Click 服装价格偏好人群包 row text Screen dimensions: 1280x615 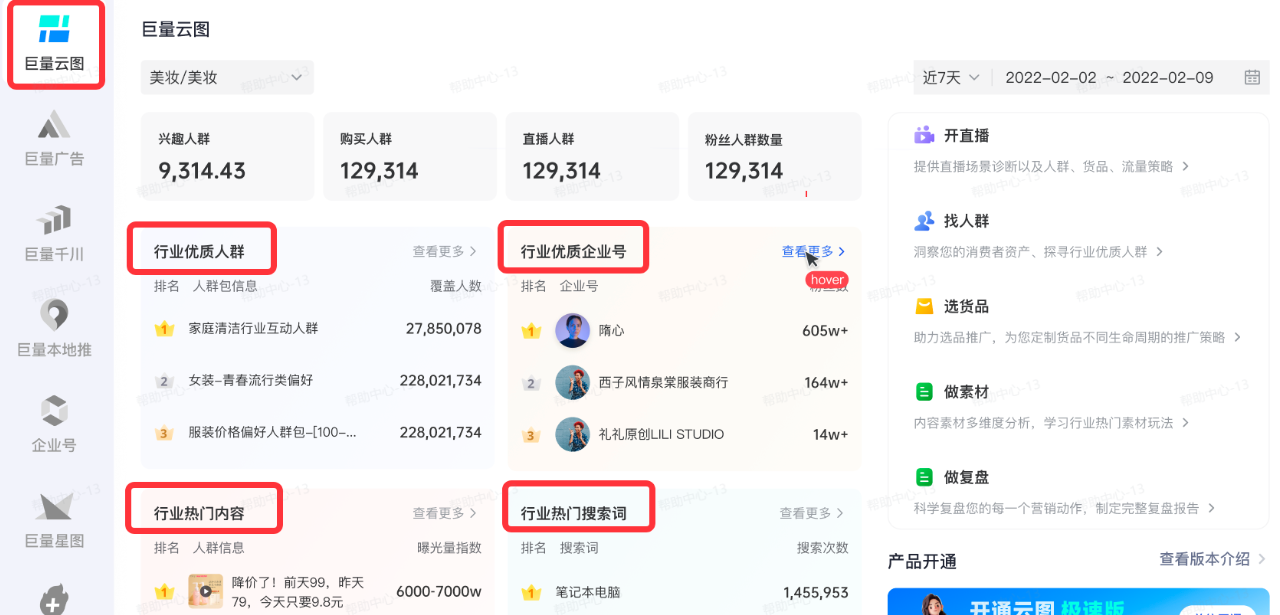coord(273,434)
